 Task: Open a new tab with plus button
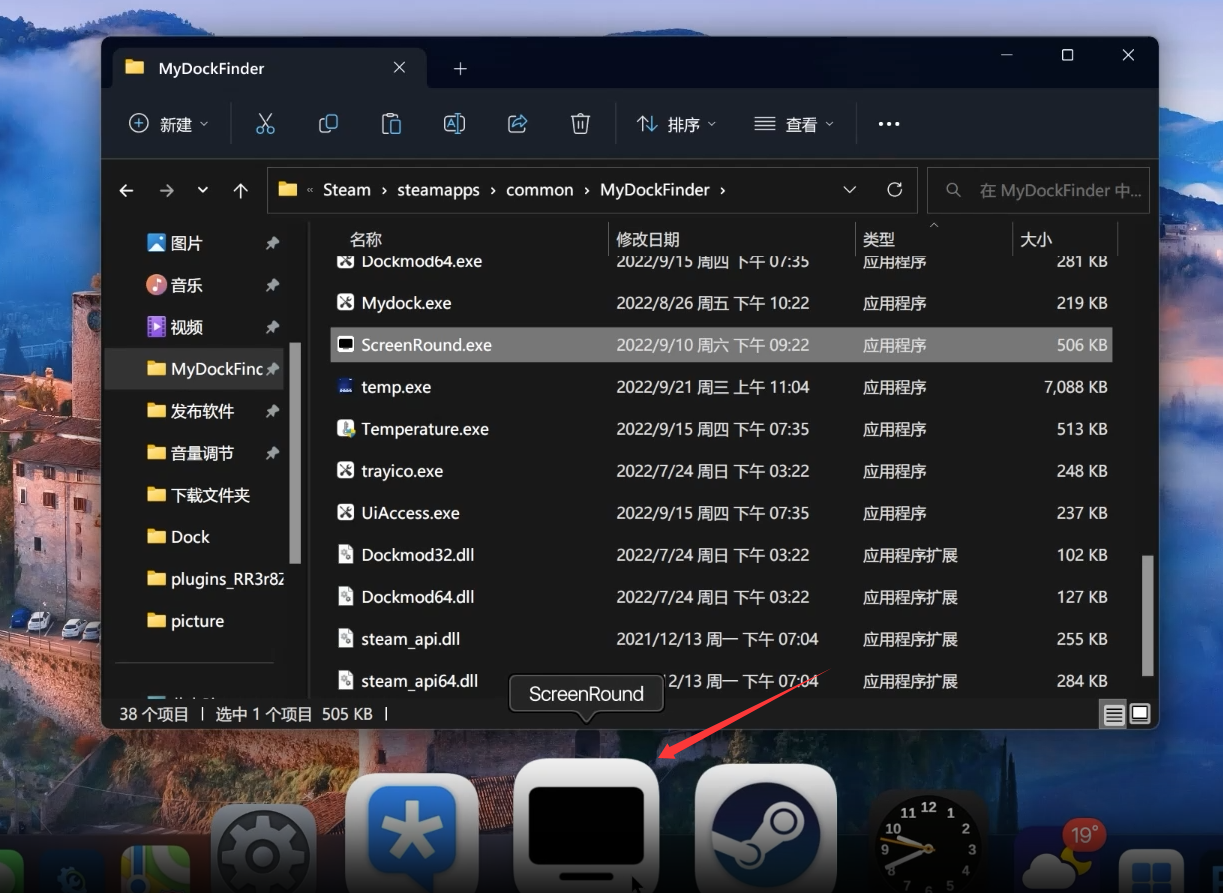pos(460,68)
